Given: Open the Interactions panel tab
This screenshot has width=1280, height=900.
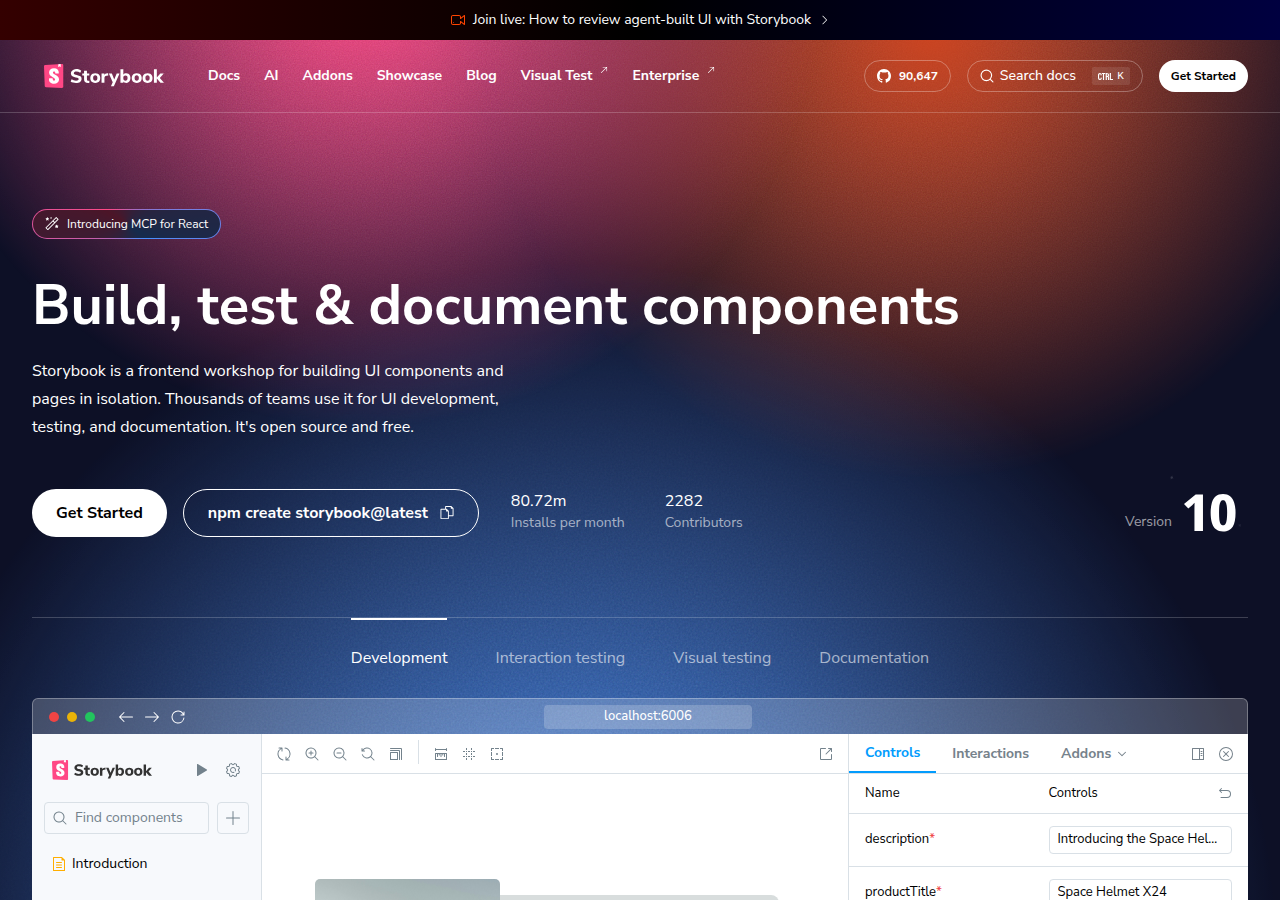Looking at the screenshot, I should click(x=990, y=754).
